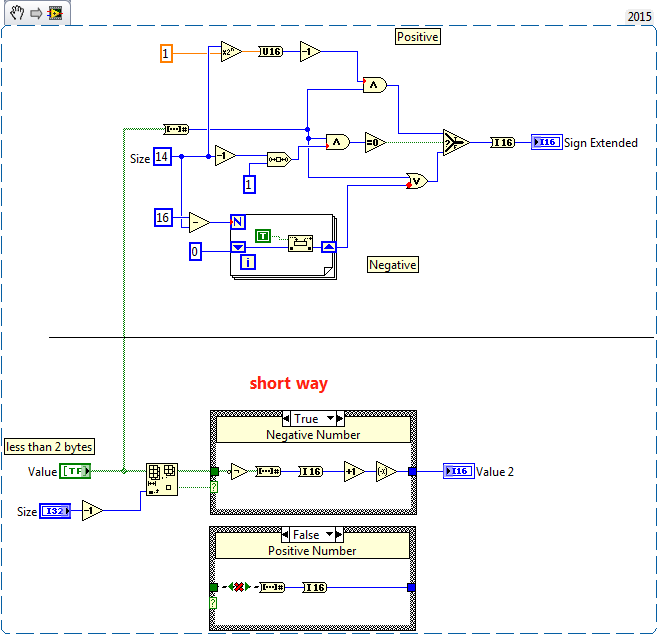
Task: Select the Logical Shift node
Action: coord(279,159)
